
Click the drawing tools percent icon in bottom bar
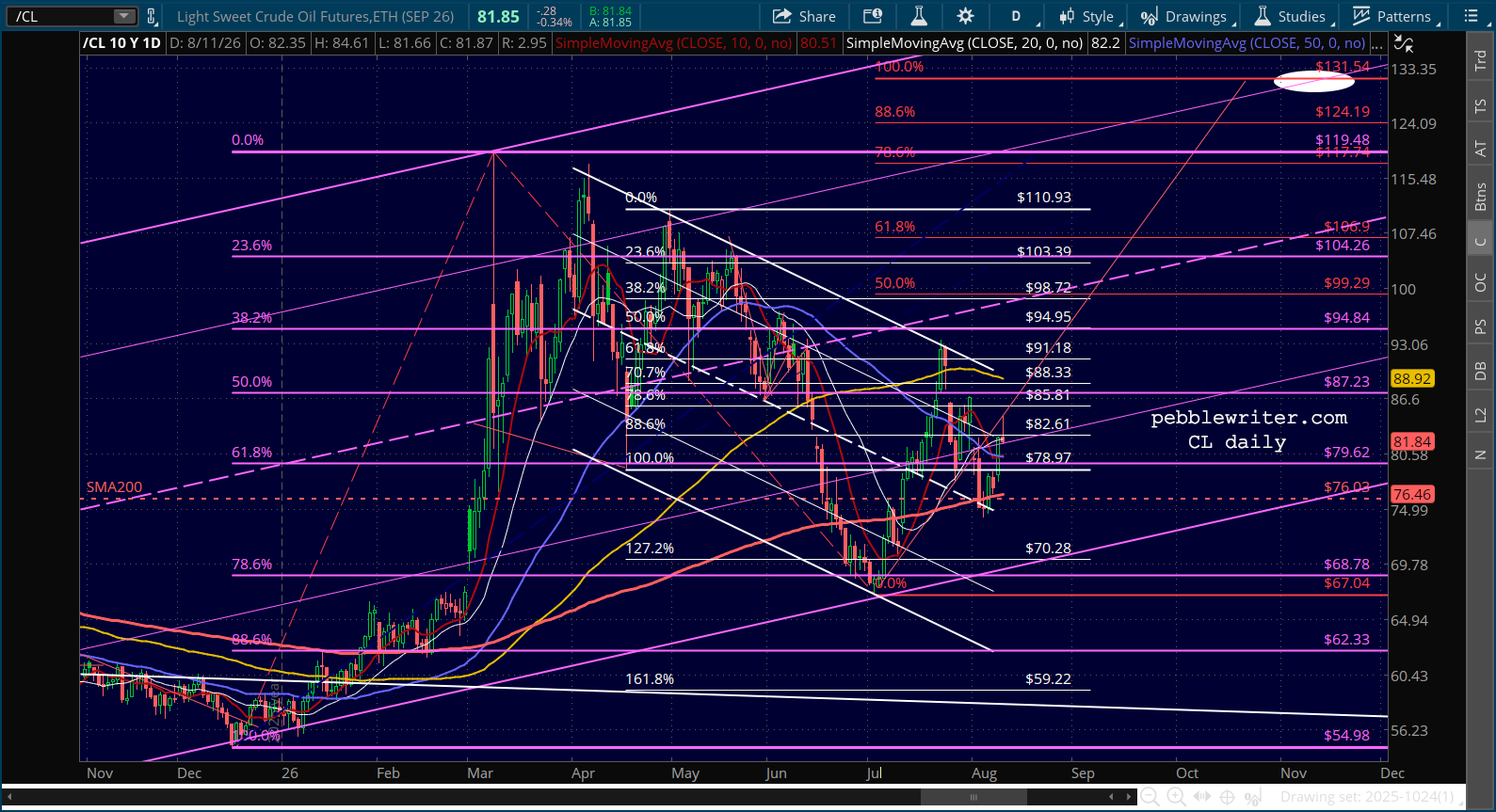(1253, 797)
